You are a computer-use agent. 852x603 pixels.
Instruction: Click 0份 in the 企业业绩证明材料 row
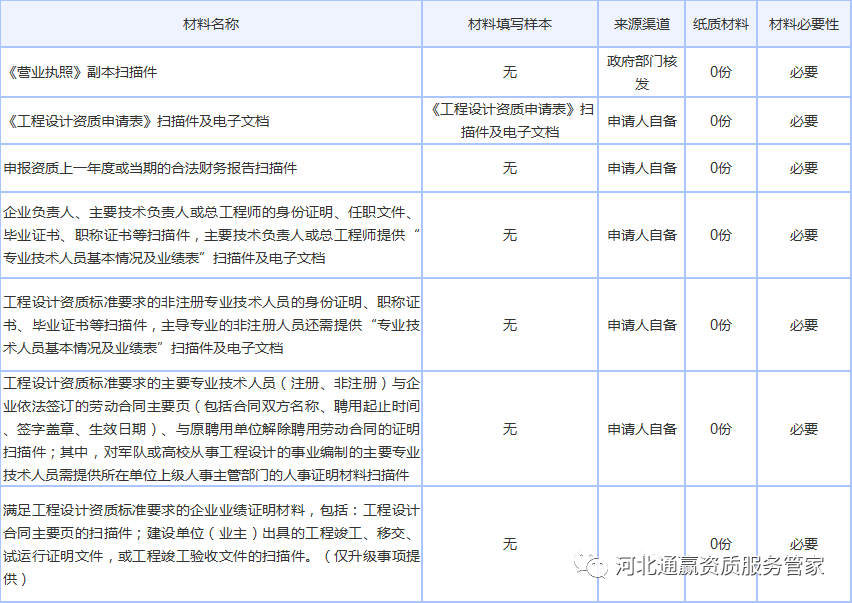(x=721, y=544)
